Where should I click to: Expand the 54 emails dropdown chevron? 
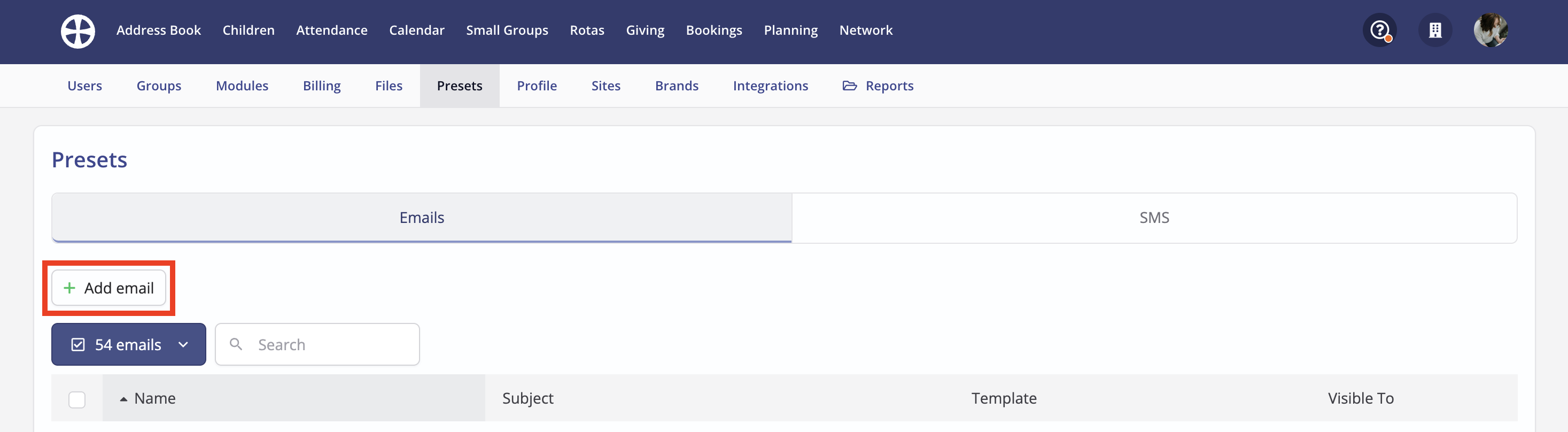pyautogui.click(x=183, y=345)
